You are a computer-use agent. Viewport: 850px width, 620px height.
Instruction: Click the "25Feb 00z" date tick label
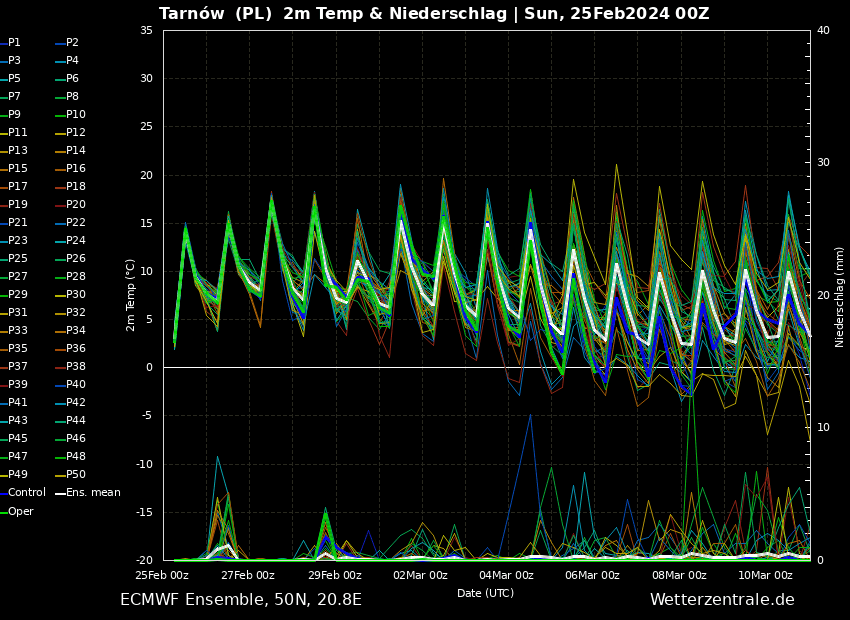click(x=162, y=575)
